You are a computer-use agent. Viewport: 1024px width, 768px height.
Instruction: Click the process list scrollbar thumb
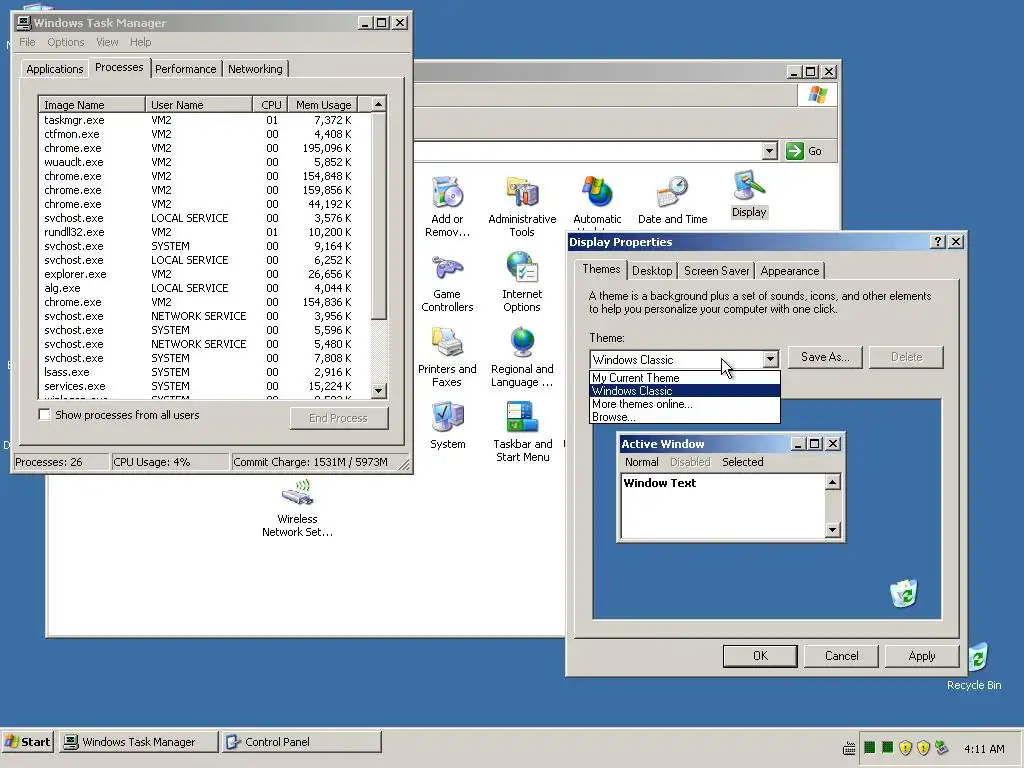[x=379, y=216]
